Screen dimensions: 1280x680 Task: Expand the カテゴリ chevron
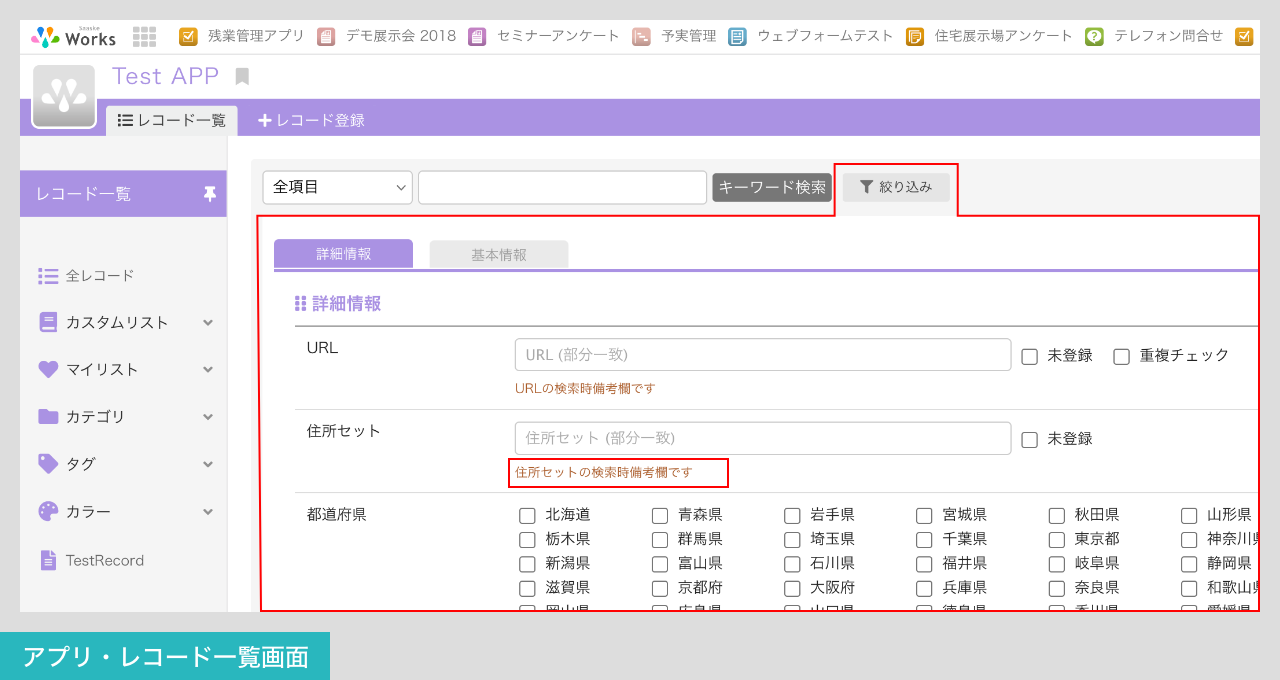(208, 416)
